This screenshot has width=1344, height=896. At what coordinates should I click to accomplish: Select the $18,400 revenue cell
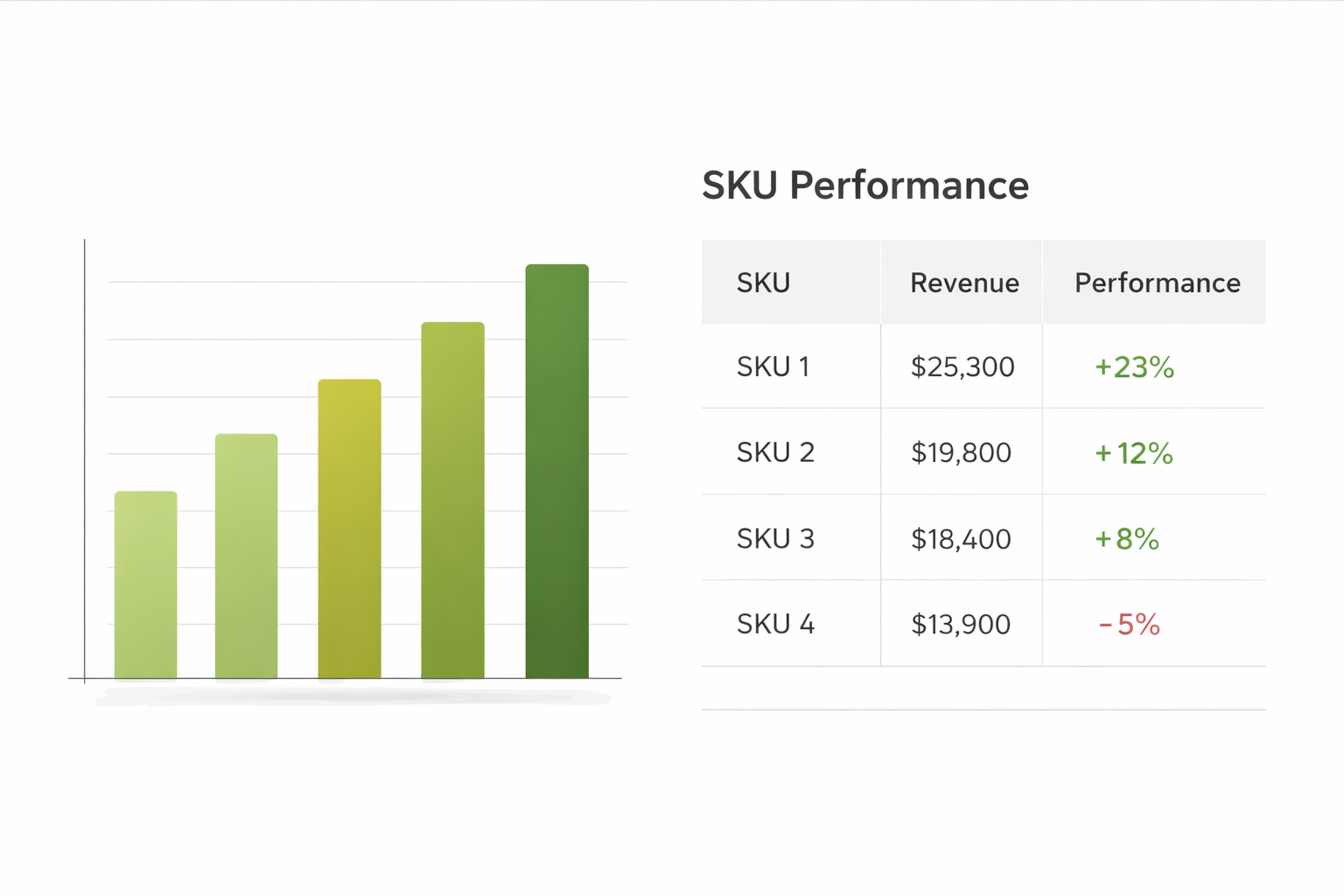961,538
